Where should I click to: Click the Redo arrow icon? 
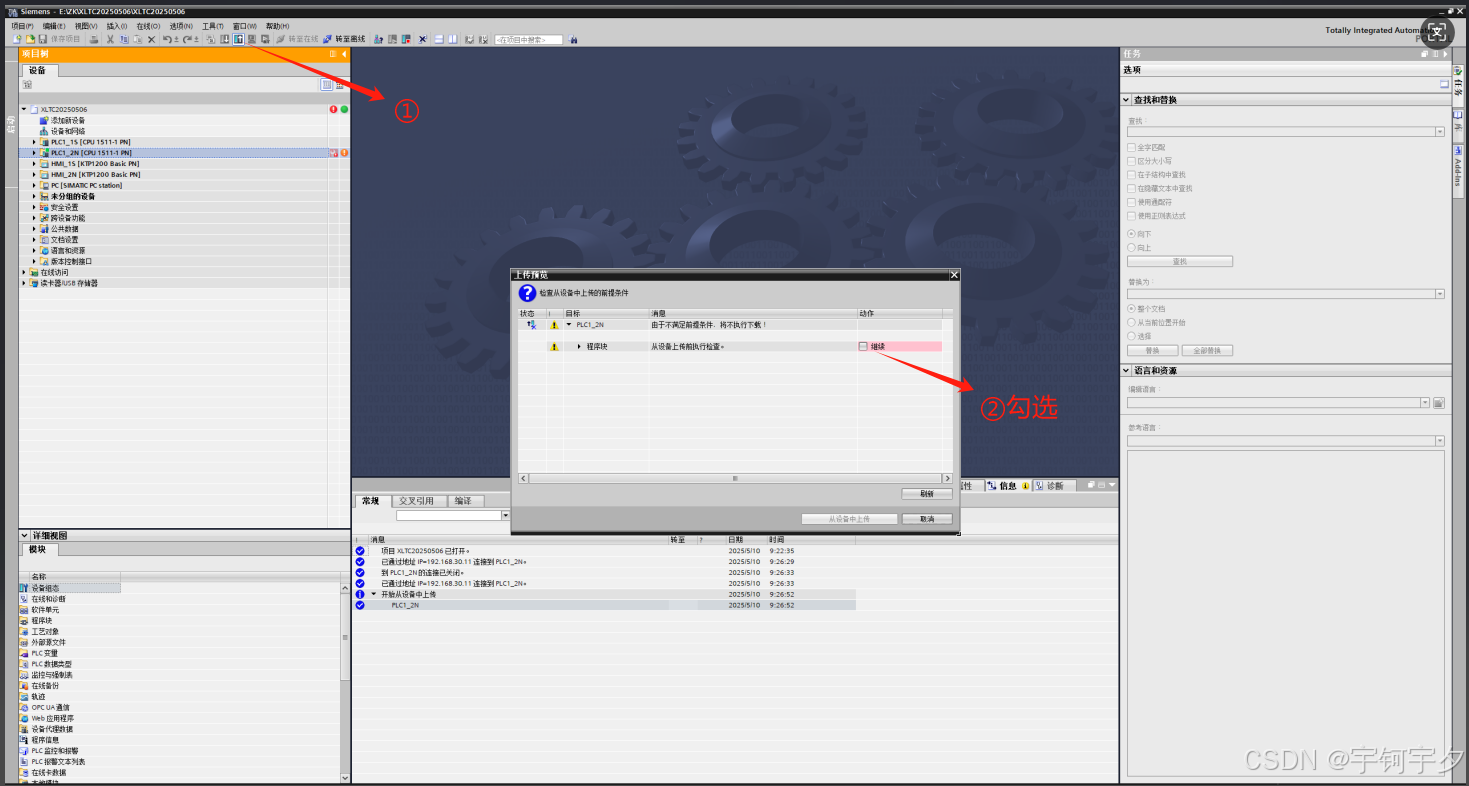(187, 39)
